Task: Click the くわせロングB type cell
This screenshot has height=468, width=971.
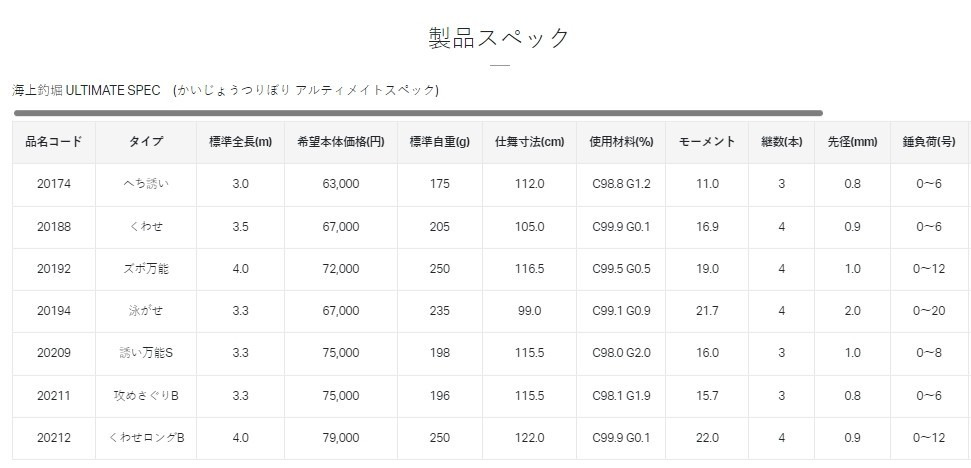Action: (x=146, y=438)
